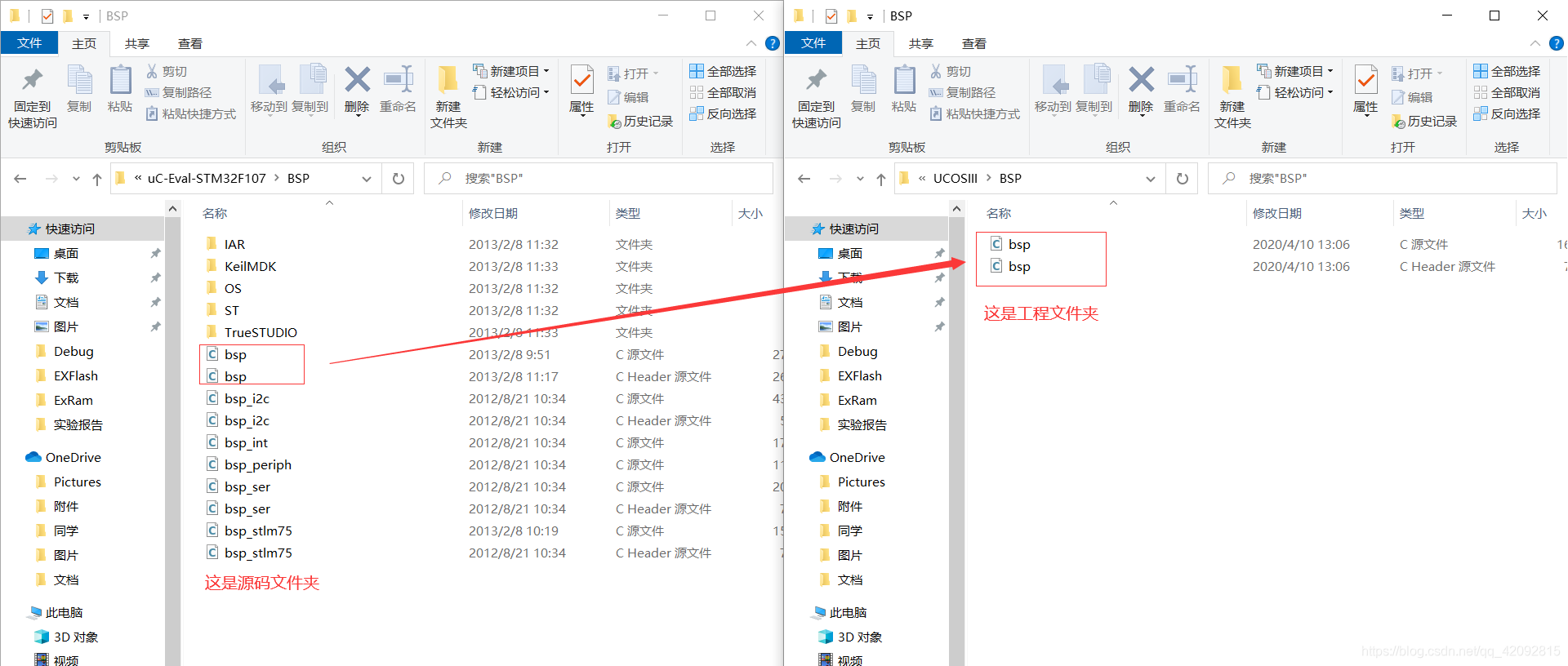Collapse ribbon chevron in right window
Image resolution: width=1568 pixels, height=666 pixels.
coord(1535,43)
